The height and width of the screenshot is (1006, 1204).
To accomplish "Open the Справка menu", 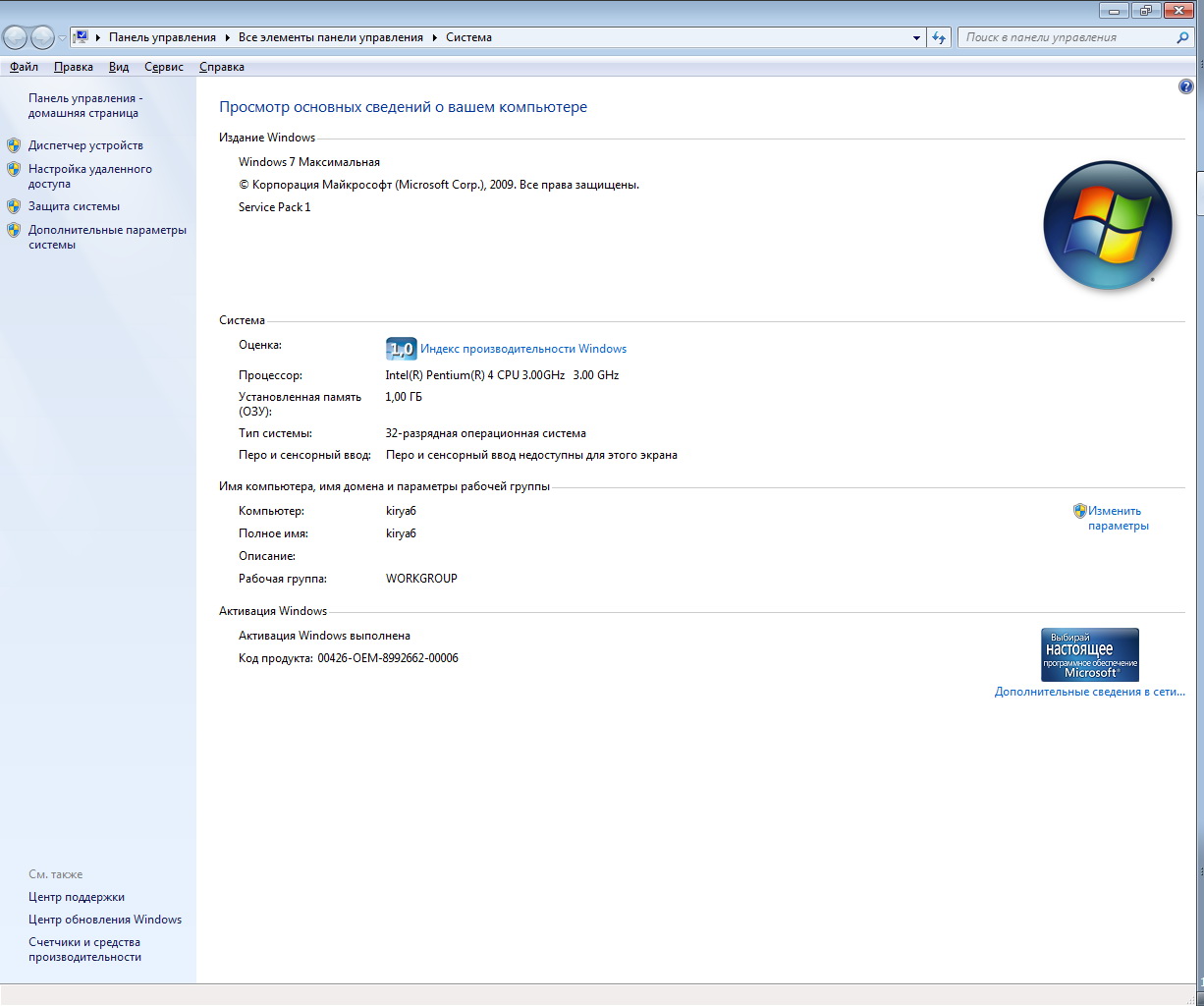I will coord(222,67).
